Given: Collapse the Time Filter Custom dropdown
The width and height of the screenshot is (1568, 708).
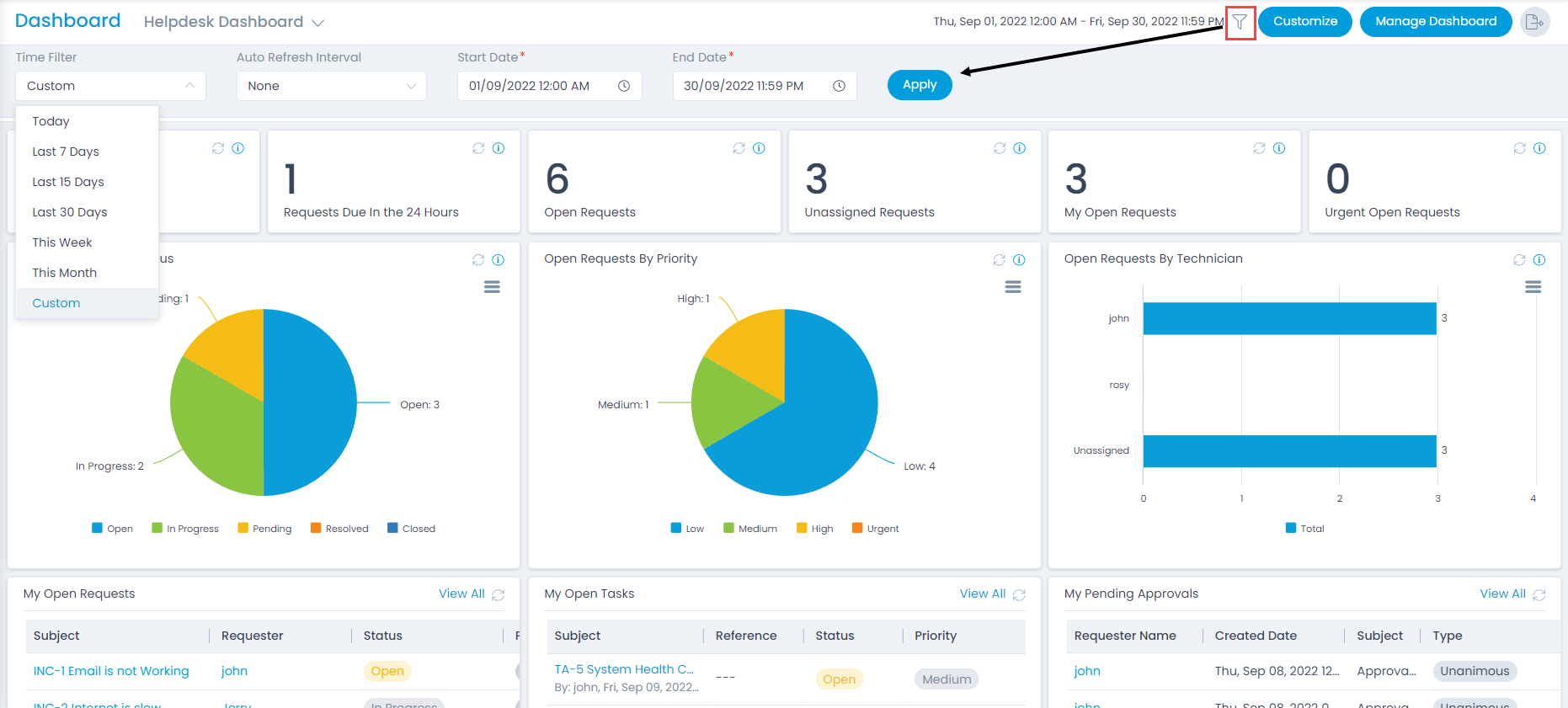Looking at the screenshot, I should coord(110,86).
